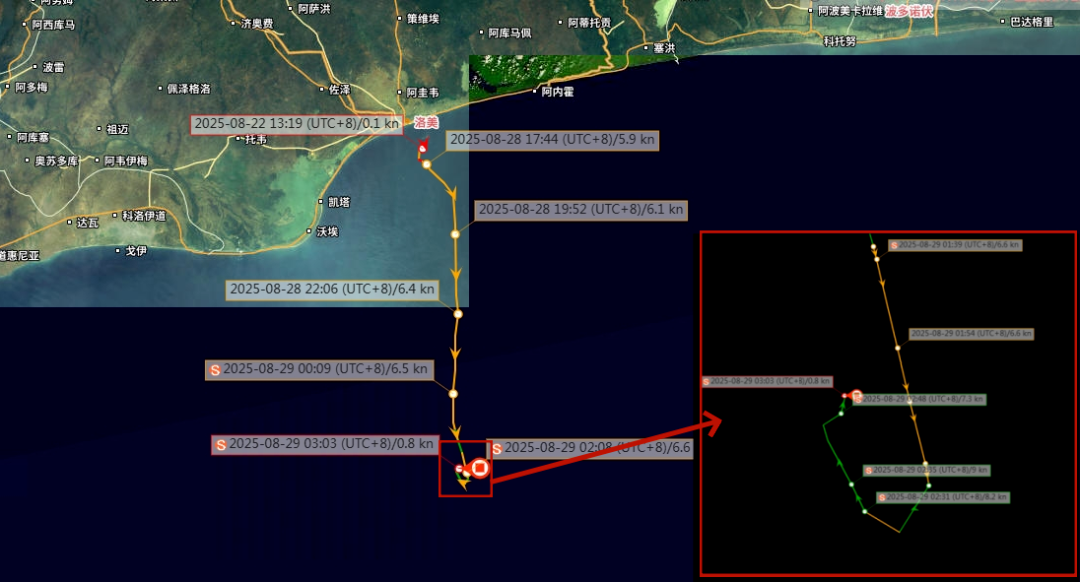Click inset label 2025-08-29 03:03 /0.8 kn
1080x582 pixels.
click(767, 382)
